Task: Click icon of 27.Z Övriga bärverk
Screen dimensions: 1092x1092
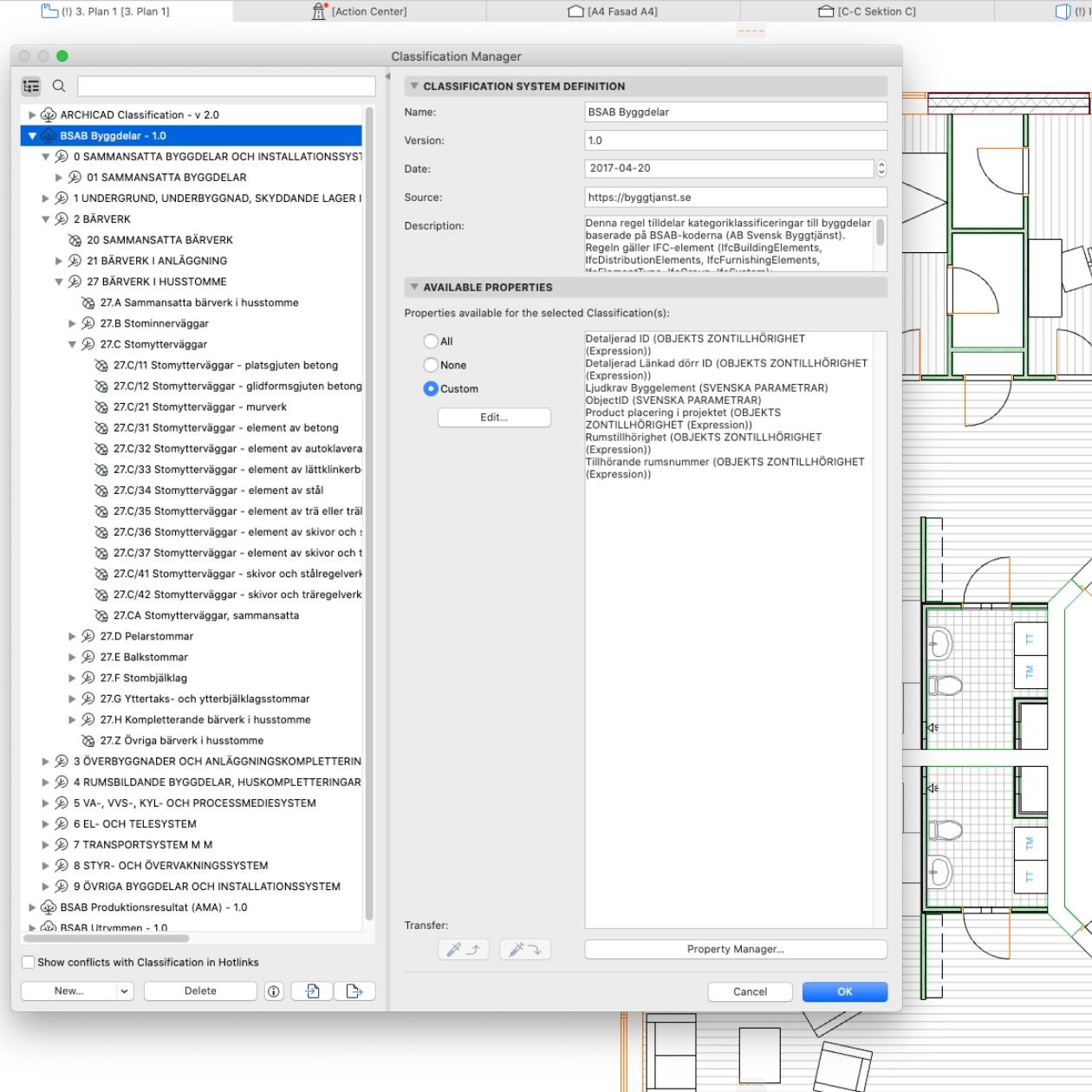Action: (x=88, y=741)
